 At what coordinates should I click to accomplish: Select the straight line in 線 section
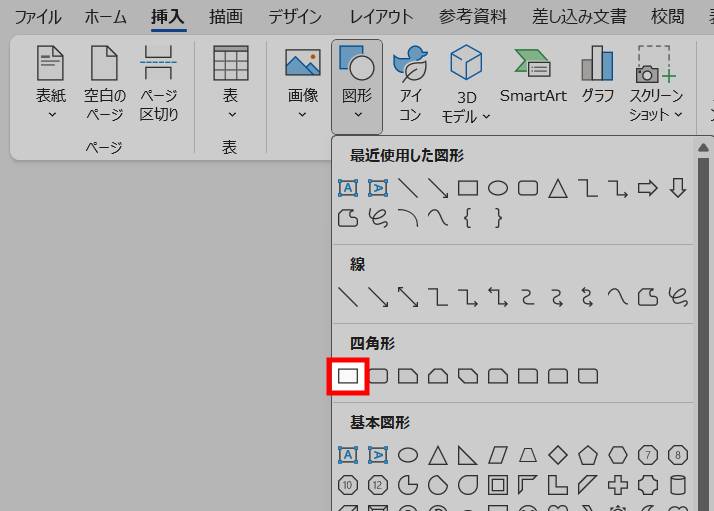click(x=348, y=297)
